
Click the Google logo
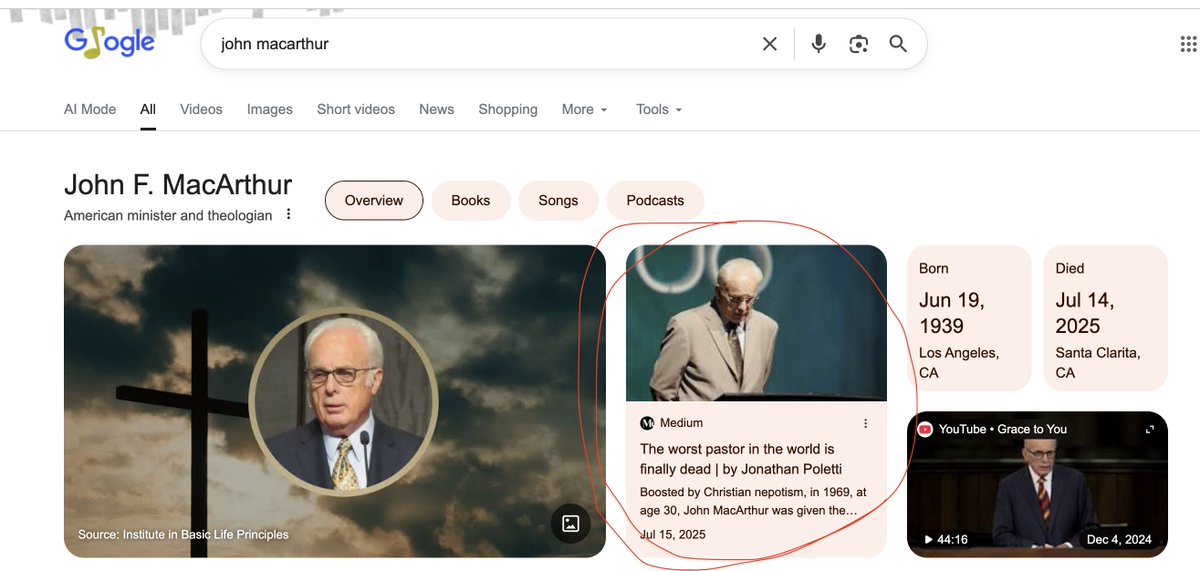pyautogui.click(x=110, y=41)
